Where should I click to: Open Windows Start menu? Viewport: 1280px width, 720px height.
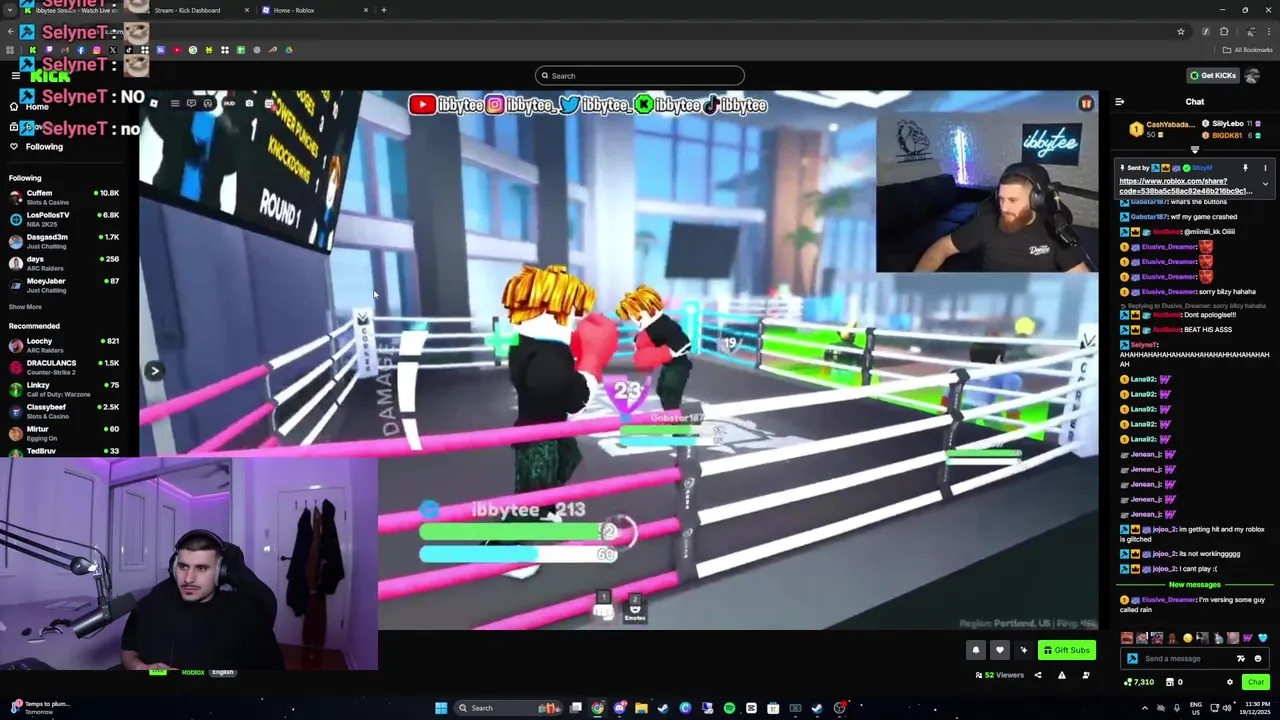pos(440,708)
